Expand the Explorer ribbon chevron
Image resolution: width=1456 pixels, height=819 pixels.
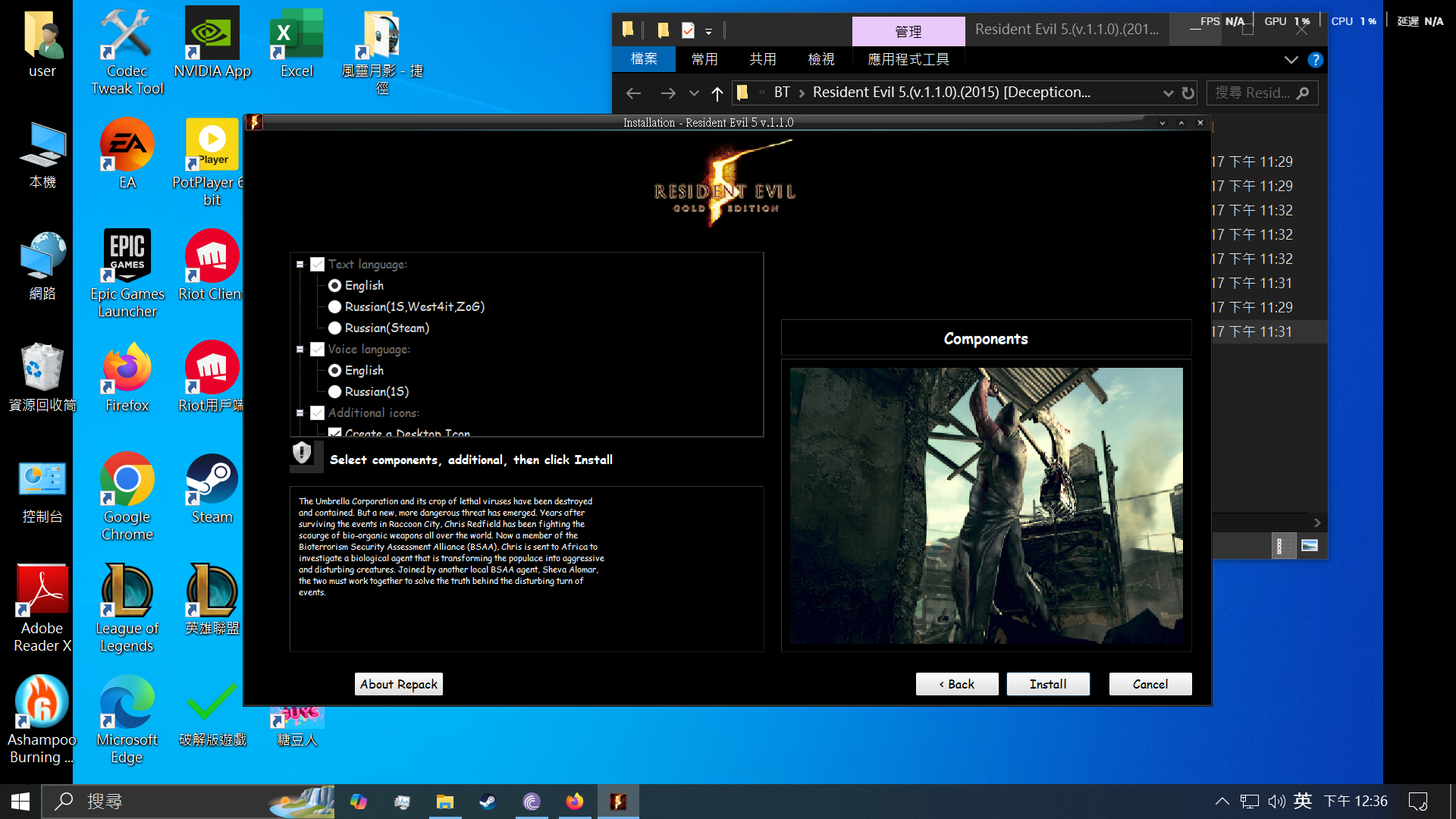coord(1291,60)
